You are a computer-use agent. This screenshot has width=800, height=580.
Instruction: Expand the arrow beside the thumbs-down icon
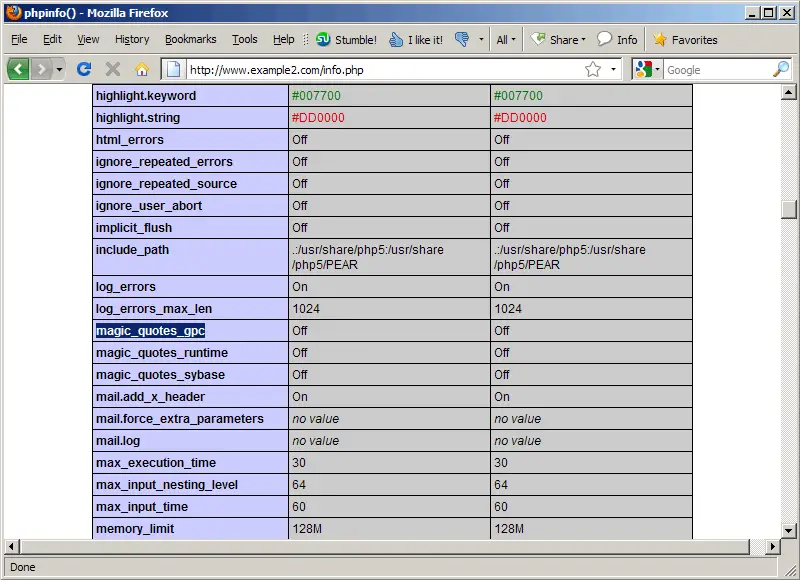[x=481, y=39]
